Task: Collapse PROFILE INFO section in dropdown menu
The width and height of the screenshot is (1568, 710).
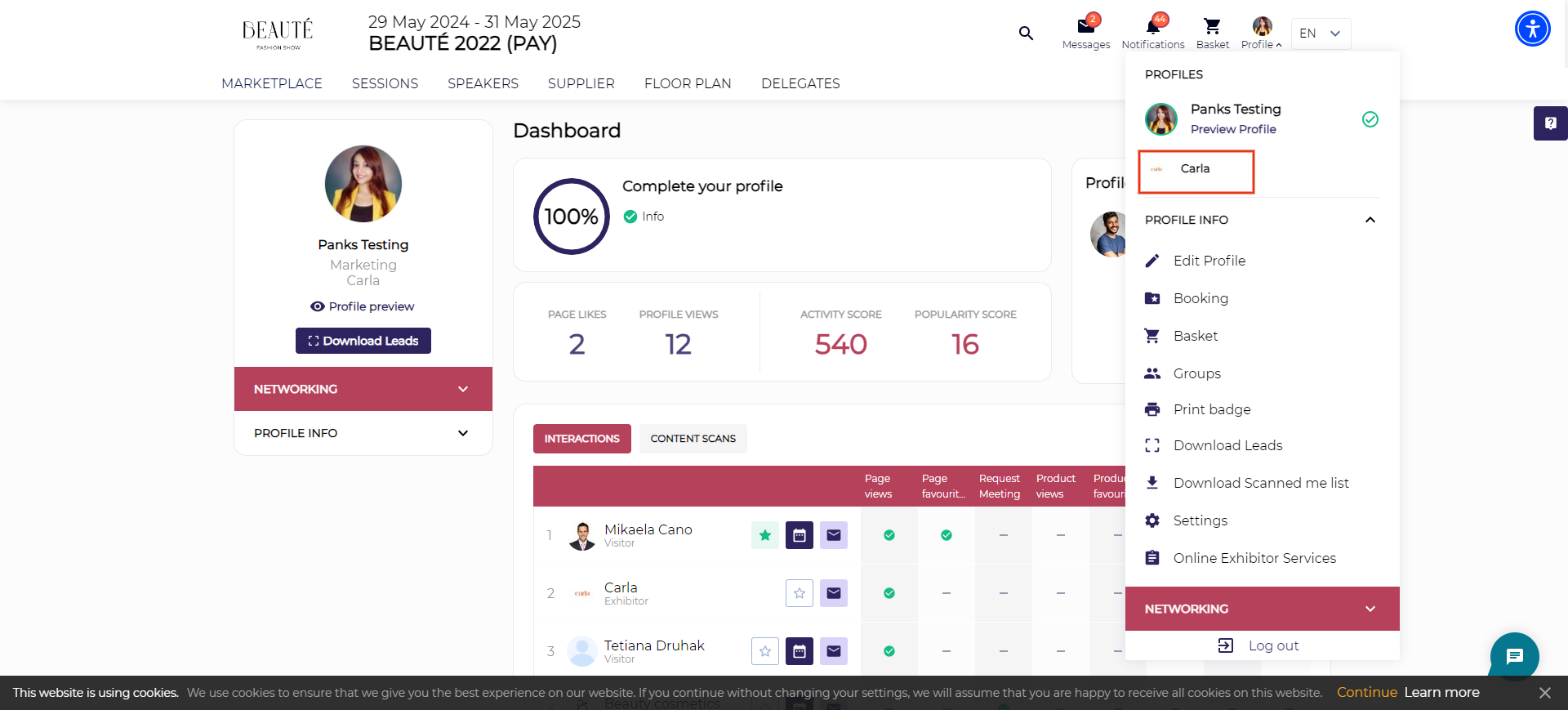Action: point(1370,220)
